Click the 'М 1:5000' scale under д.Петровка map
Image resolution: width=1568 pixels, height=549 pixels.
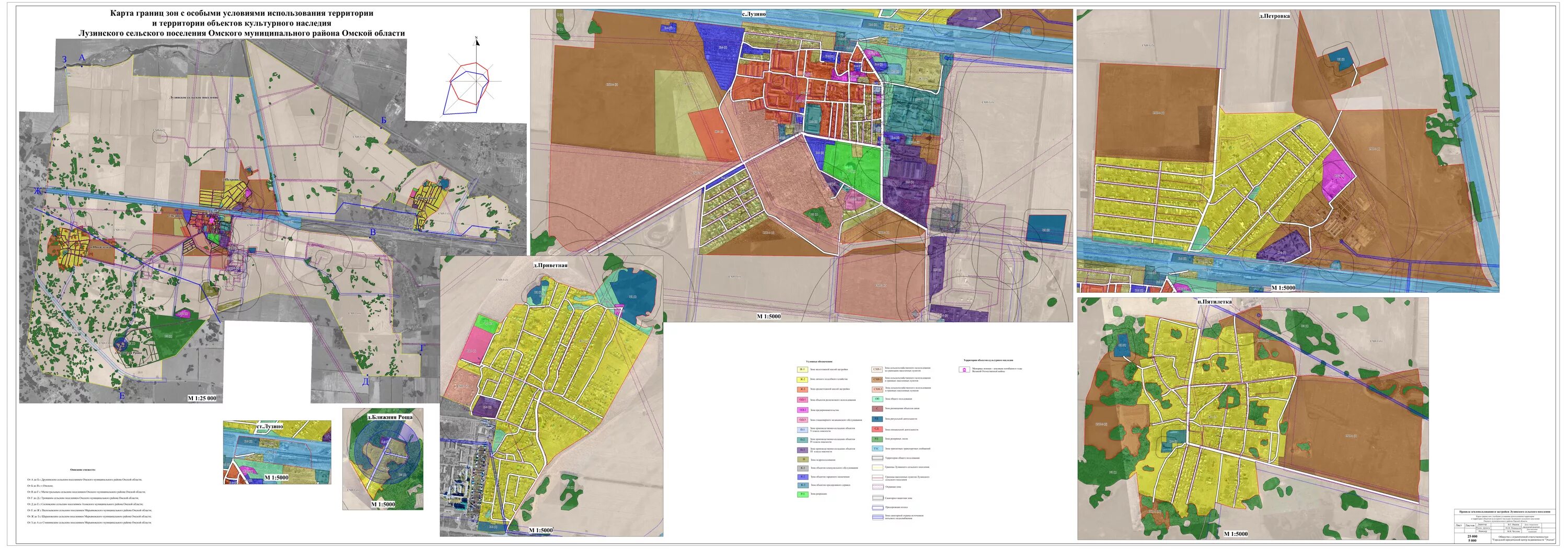[x=1283, y=287]
